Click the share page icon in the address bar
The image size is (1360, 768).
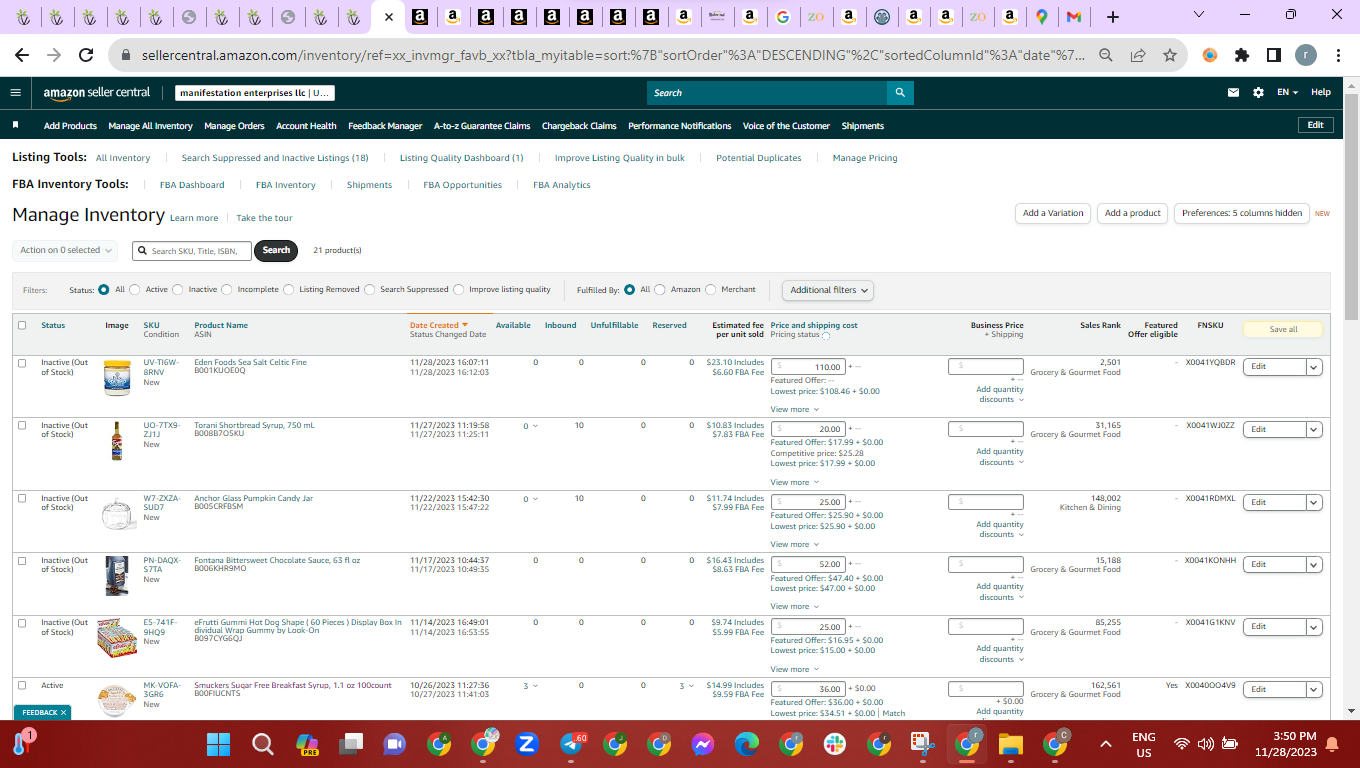tap(1138, 56)
